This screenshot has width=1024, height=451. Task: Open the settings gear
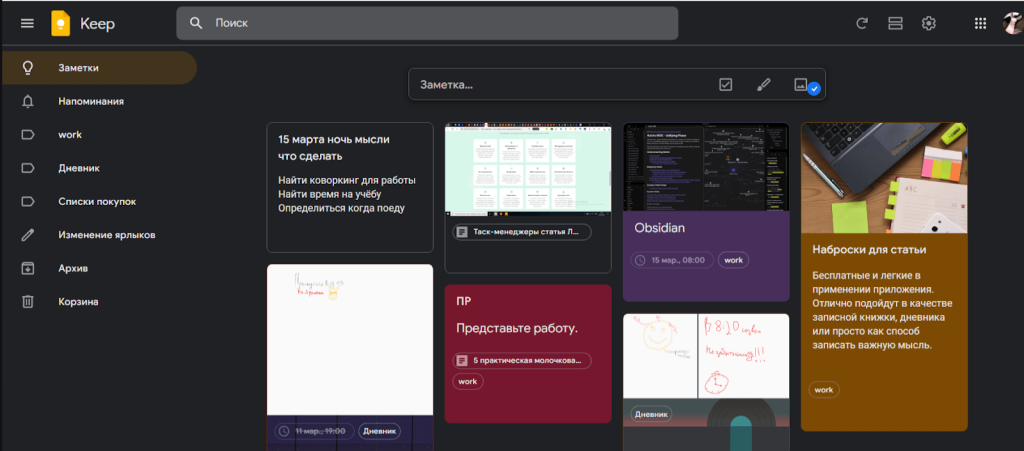[929, 23]
